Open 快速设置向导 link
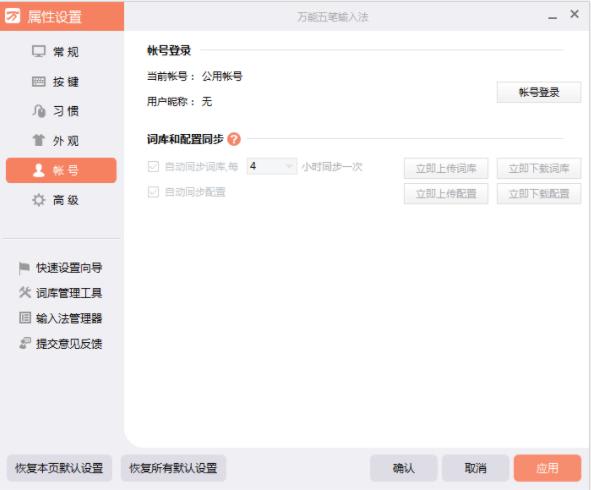 point(69,268)
